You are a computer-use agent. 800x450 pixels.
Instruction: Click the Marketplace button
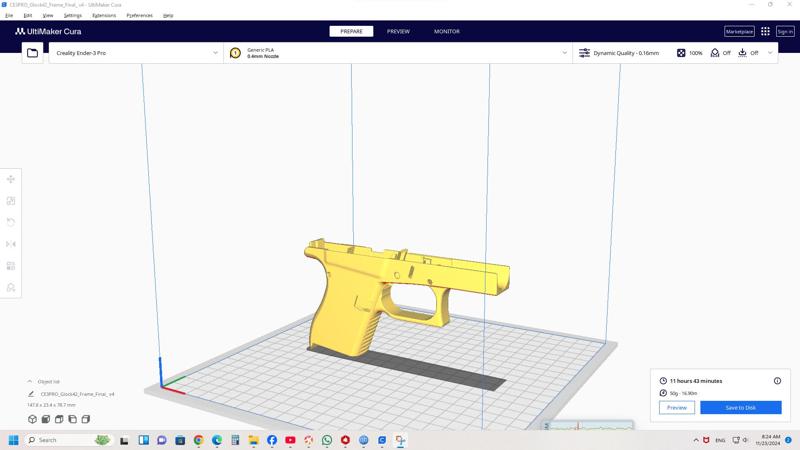[739, 31]
